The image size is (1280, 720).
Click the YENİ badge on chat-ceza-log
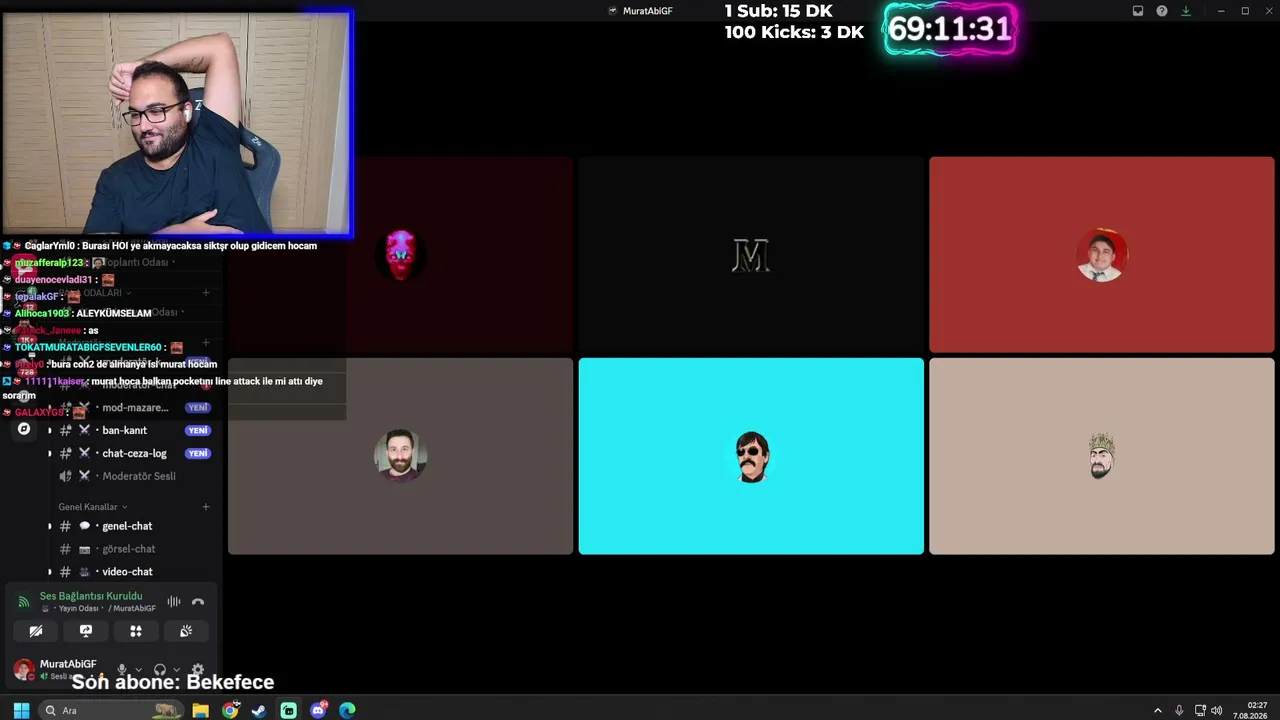coord(198,453)
